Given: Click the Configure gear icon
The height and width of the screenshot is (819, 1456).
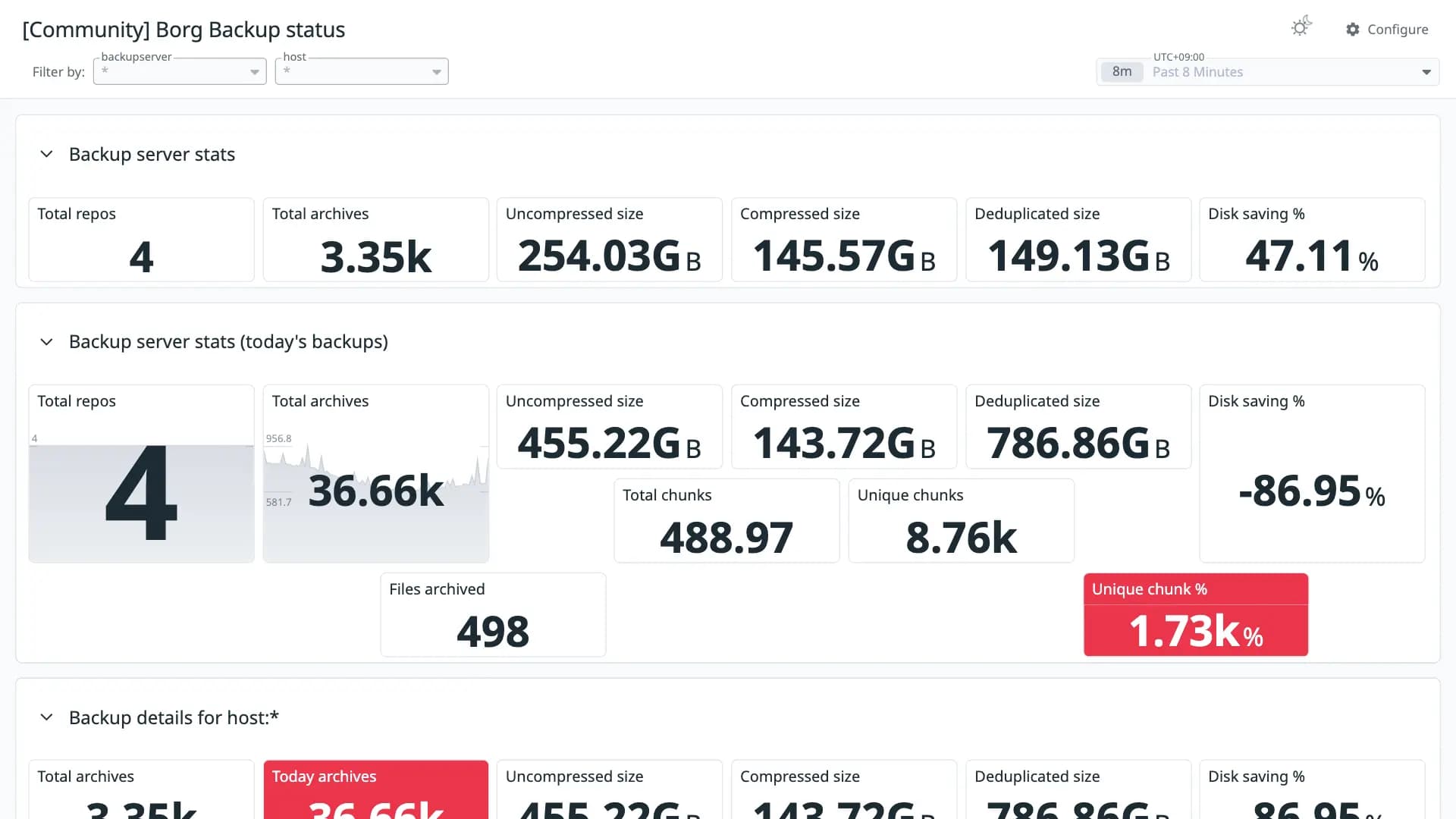Looking at the screenshot, I should 1353,30.
